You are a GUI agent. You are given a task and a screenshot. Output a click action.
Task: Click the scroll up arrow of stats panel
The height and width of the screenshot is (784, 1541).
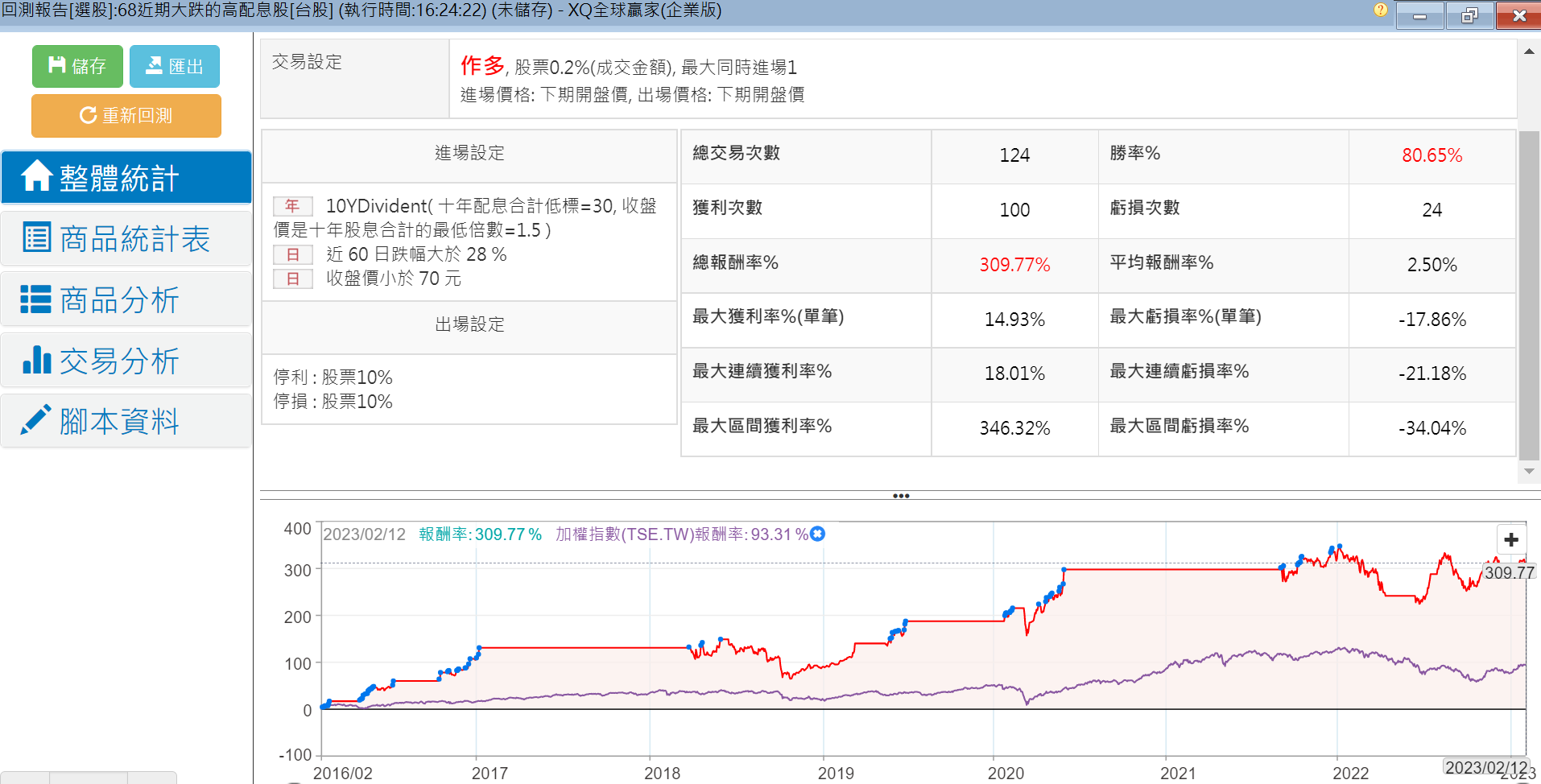(1528, 52)
